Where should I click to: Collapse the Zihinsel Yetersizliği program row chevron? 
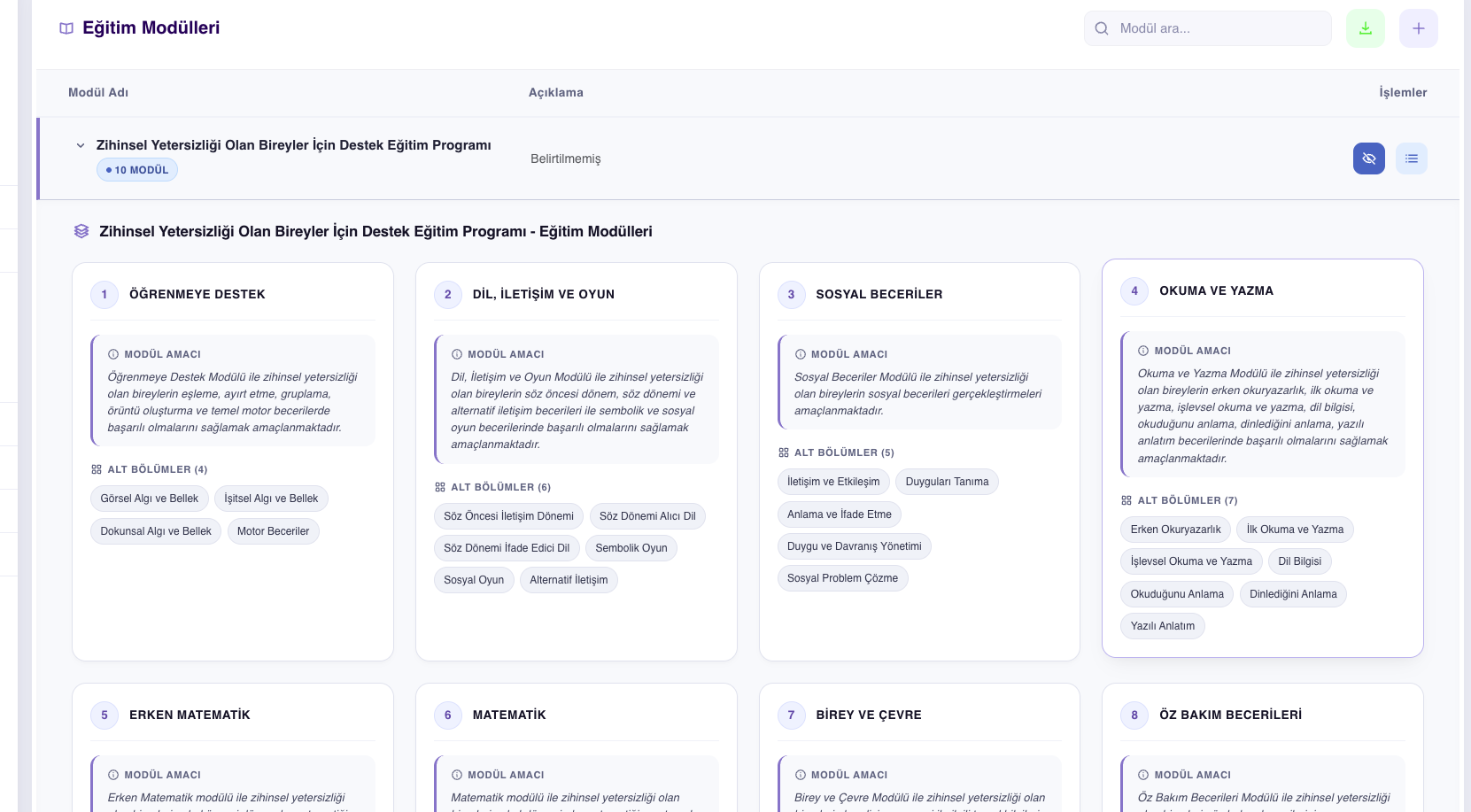(x=81, y=145)
